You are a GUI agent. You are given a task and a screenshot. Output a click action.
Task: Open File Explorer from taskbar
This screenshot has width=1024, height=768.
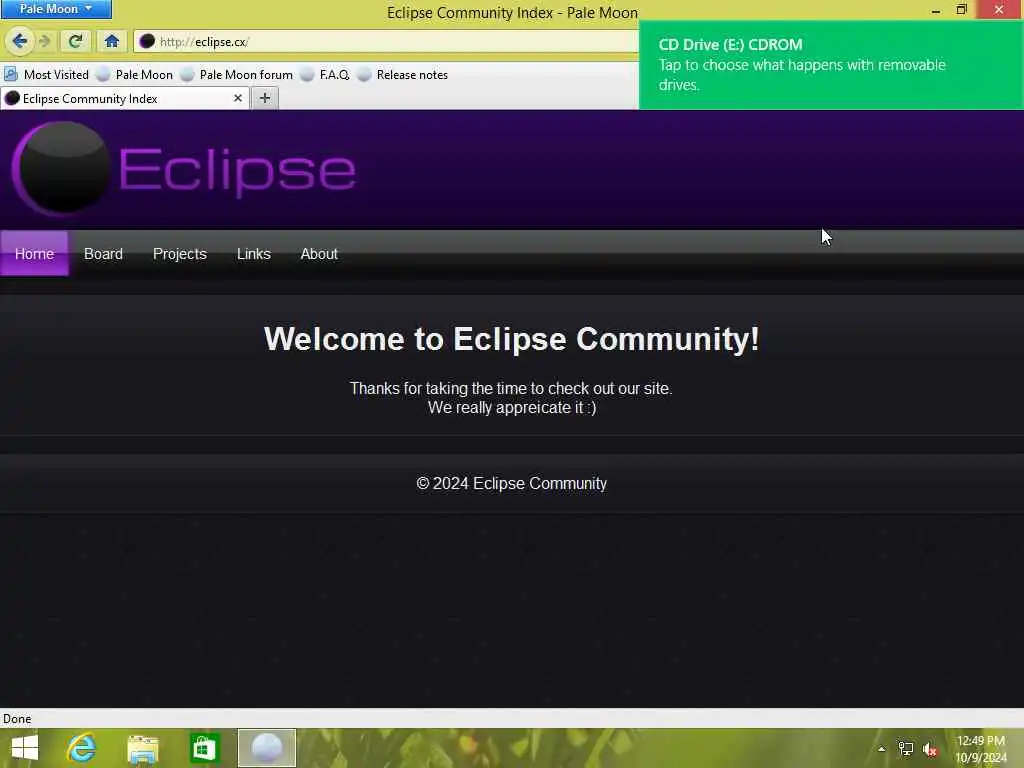tap(142, 748)
